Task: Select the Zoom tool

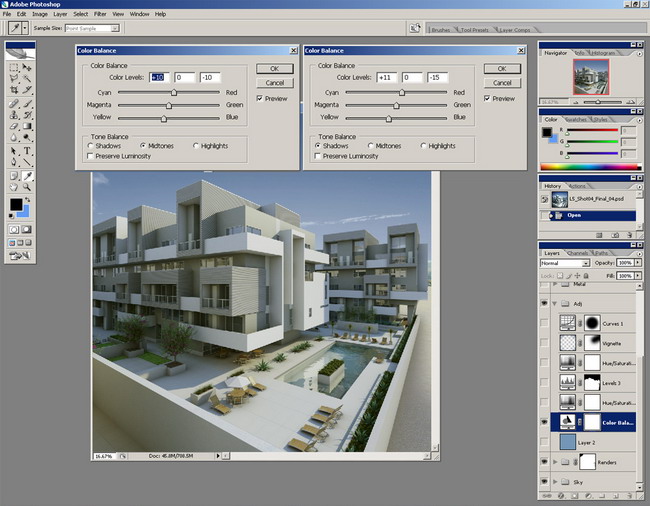Action: tap(27, 187)
